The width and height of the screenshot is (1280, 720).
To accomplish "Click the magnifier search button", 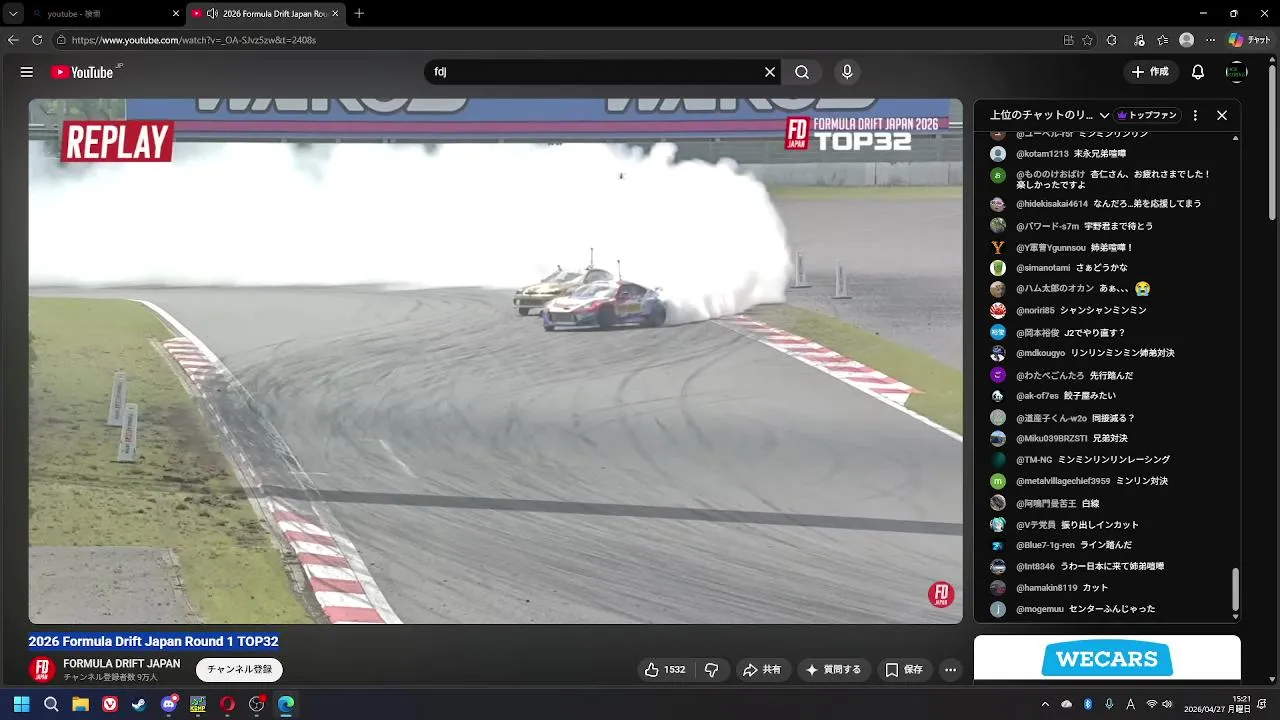I will 802,72.
